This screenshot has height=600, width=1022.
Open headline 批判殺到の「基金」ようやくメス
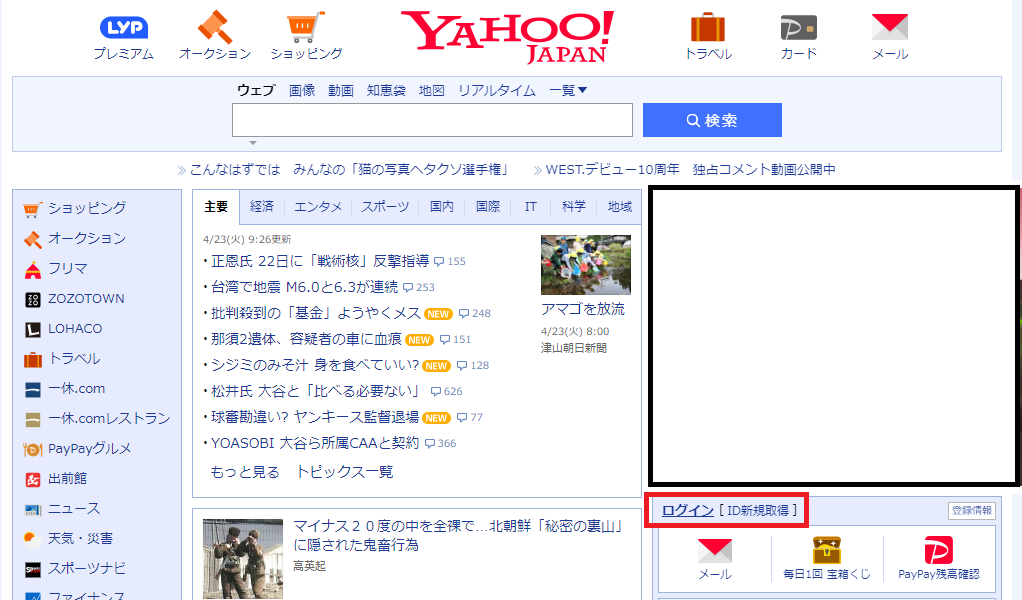316,313
